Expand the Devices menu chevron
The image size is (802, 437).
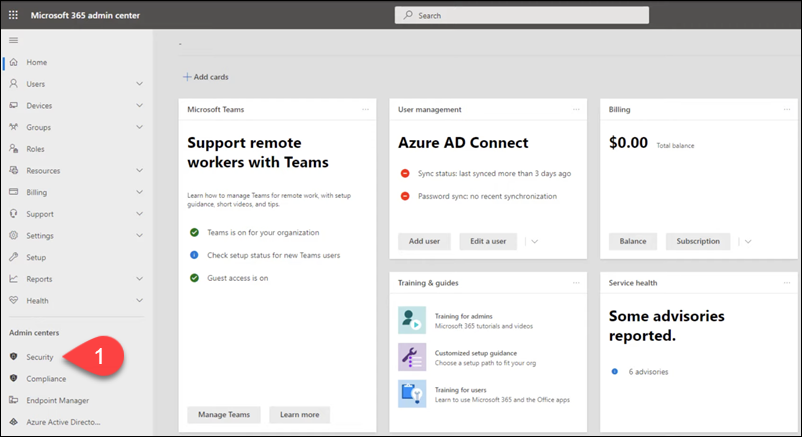tap(139, 105)
